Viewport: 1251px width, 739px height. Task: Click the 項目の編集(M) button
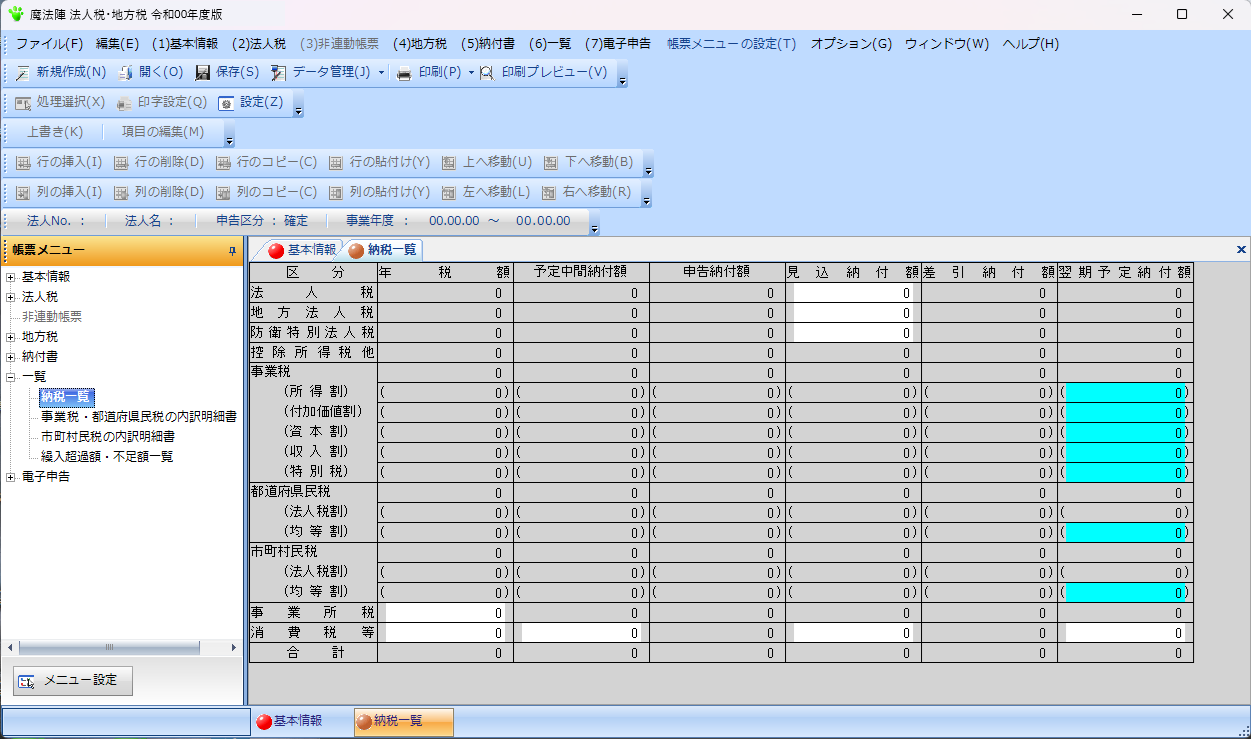tap(163, 132)
